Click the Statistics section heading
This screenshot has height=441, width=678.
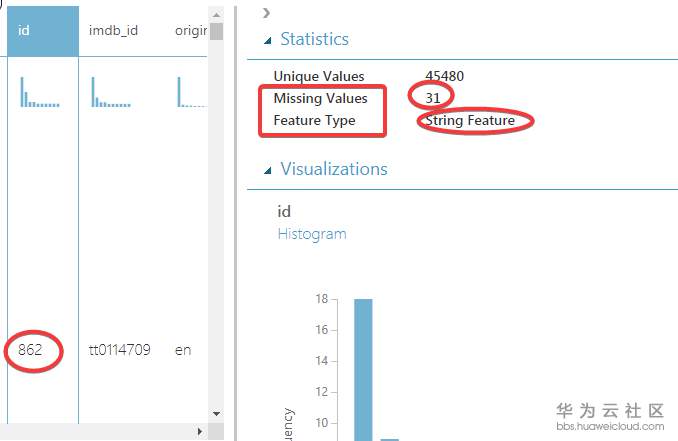coord(314,39)
